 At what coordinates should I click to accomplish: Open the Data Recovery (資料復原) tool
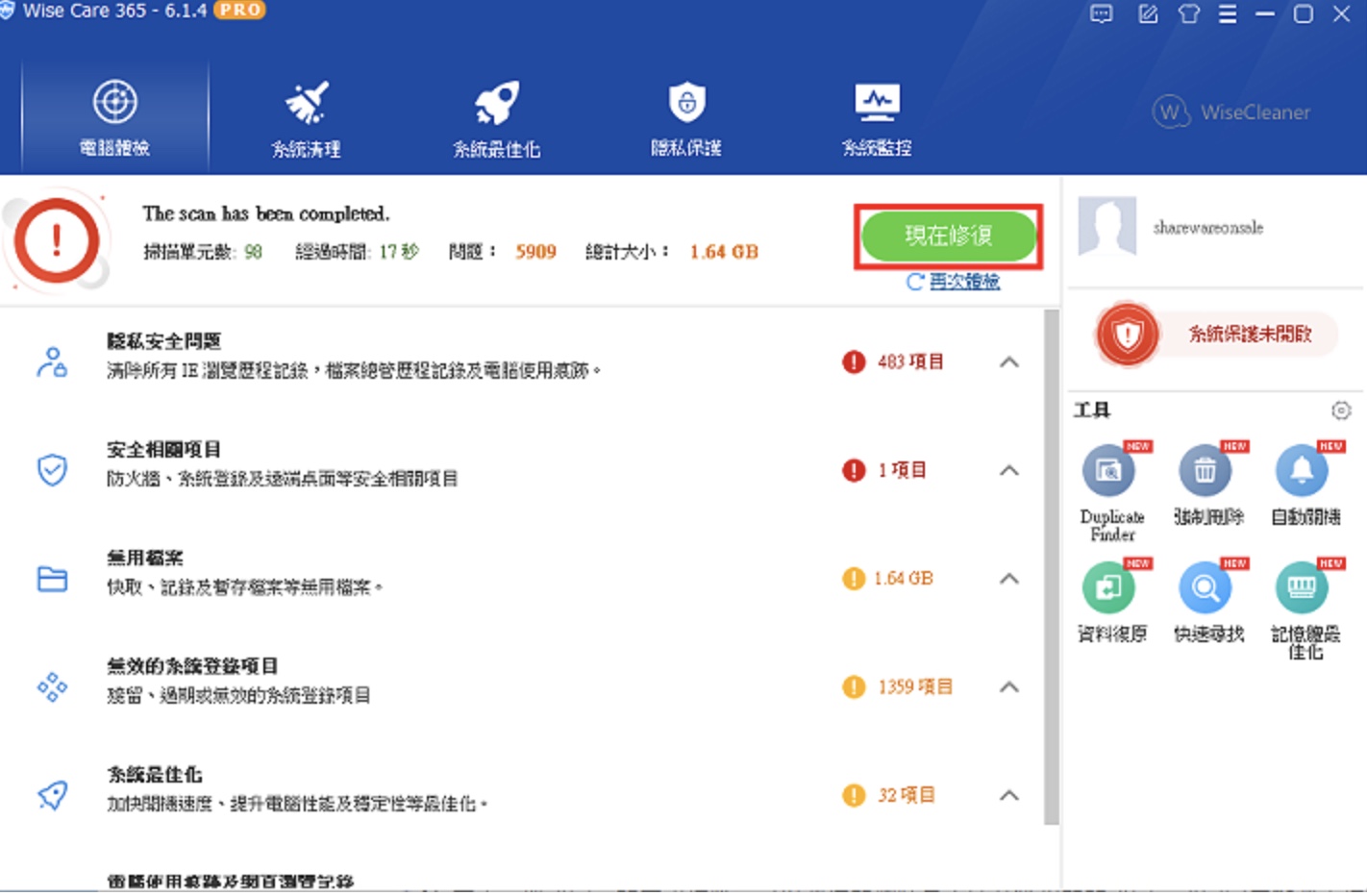[x=1111, y=602]
